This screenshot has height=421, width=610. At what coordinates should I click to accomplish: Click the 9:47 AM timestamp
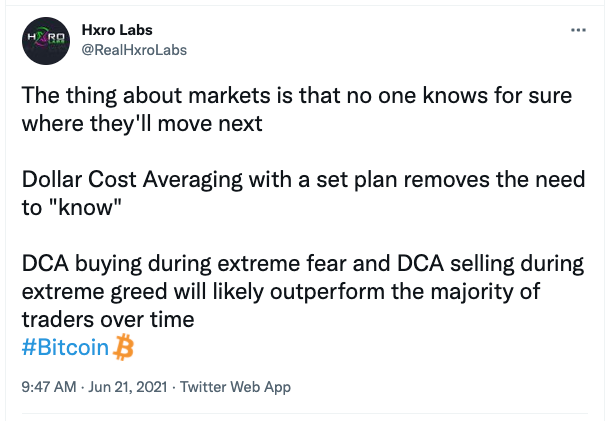[49, 386]
